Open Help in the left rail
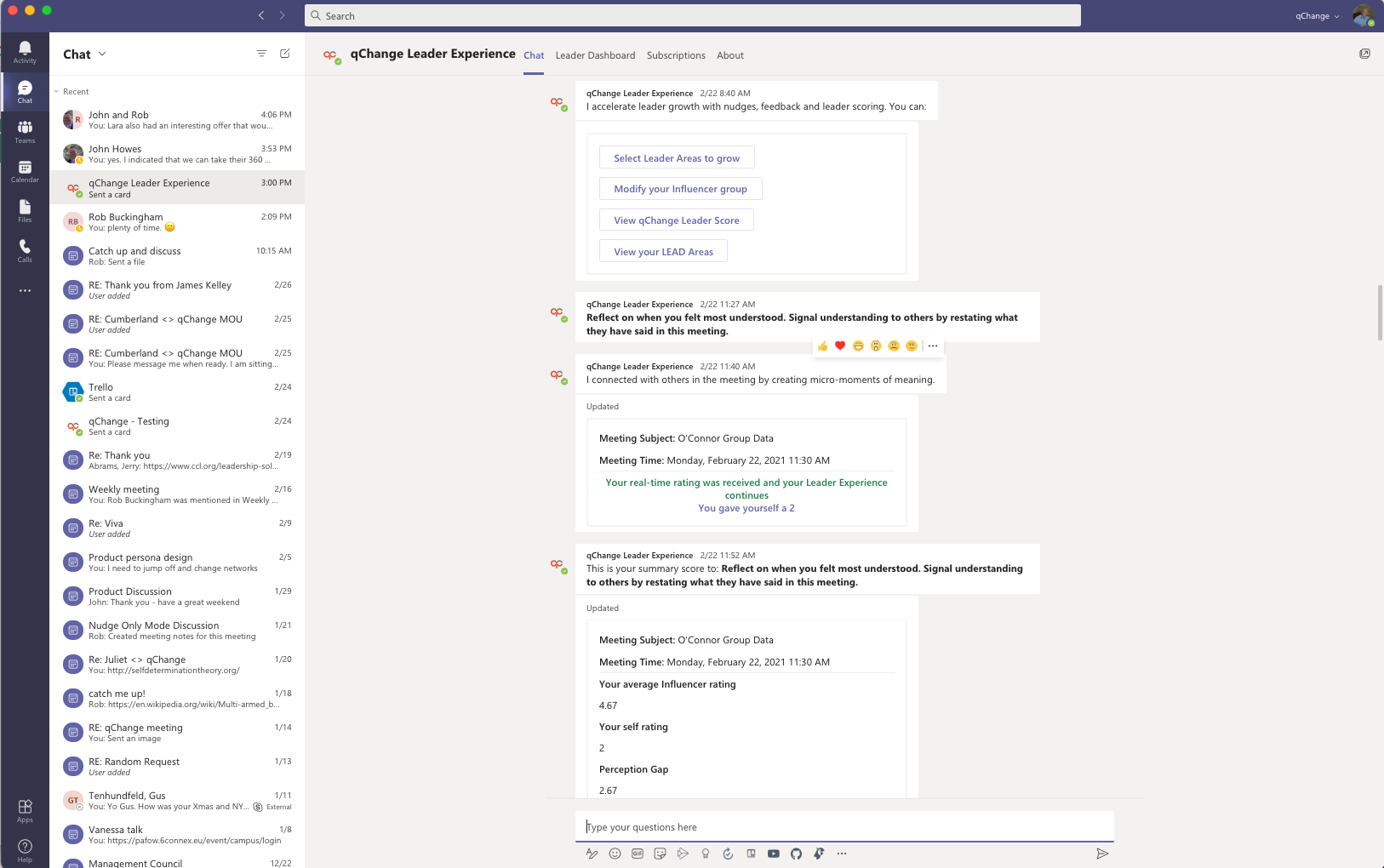The image size is (1384, 868). pyautogui.click(x=25, y=850)
